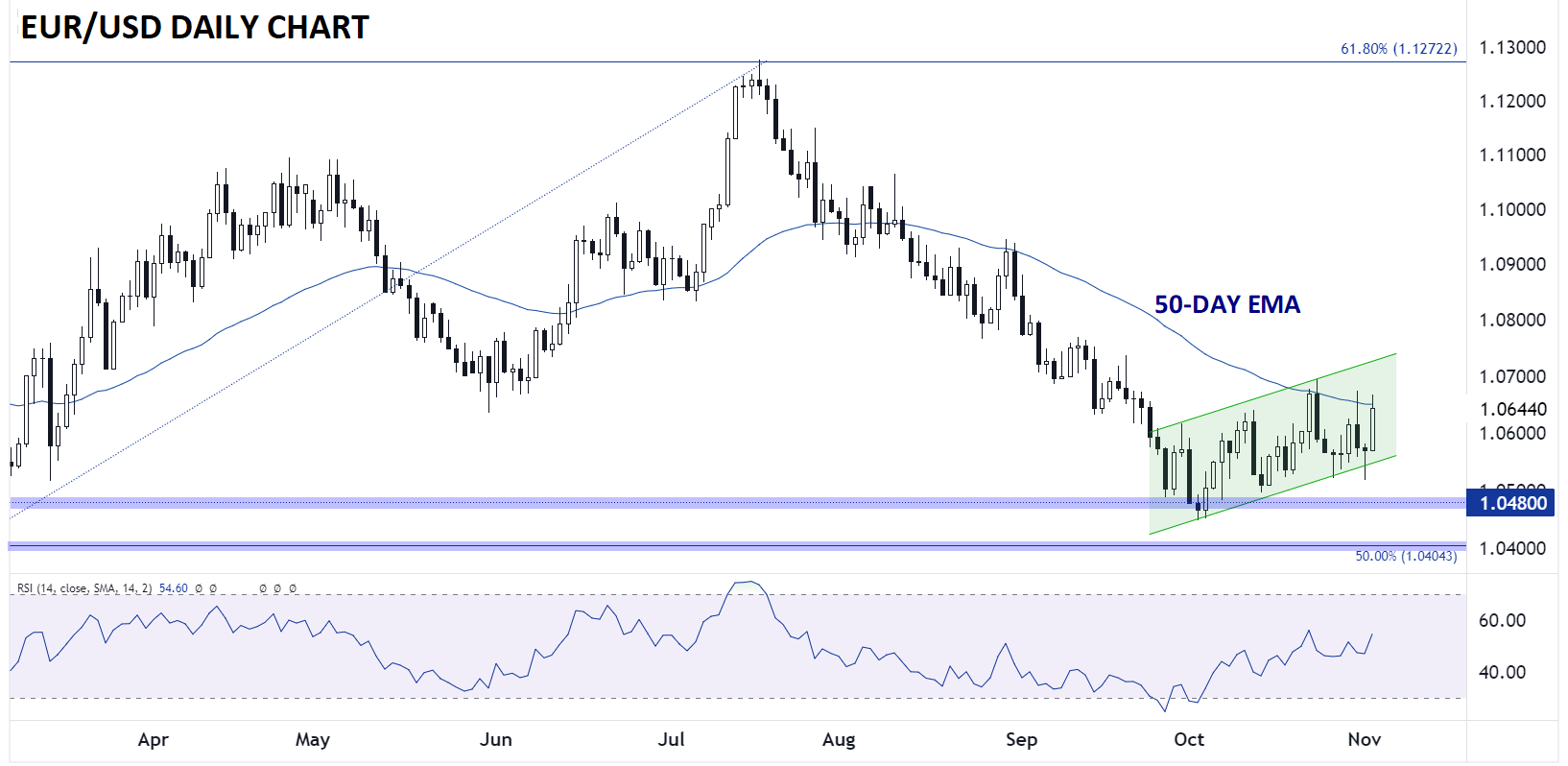Click the 1.04000 price axis label

(x=1513, y=548)
